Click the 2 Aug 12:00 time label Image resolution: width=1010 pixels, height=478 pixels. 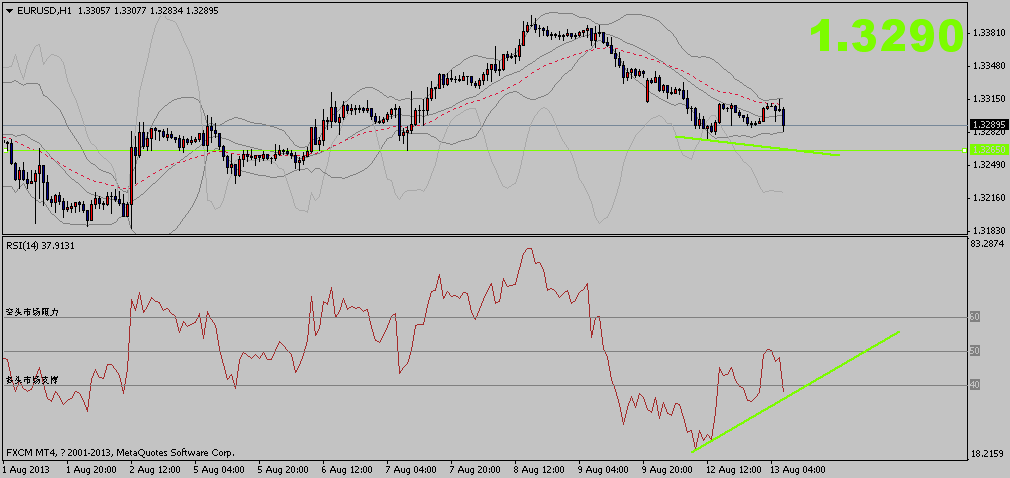click(x=154, y=468)
